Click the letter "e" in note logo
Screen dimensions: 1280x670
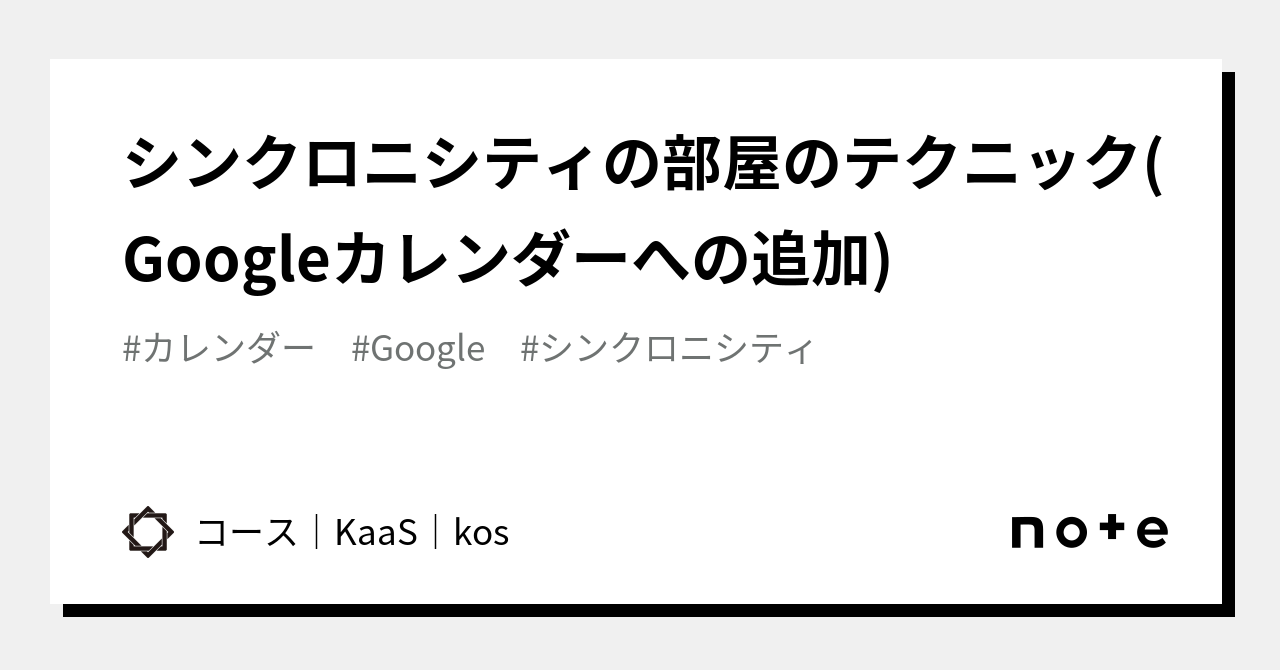click(x=1152, y=532)
